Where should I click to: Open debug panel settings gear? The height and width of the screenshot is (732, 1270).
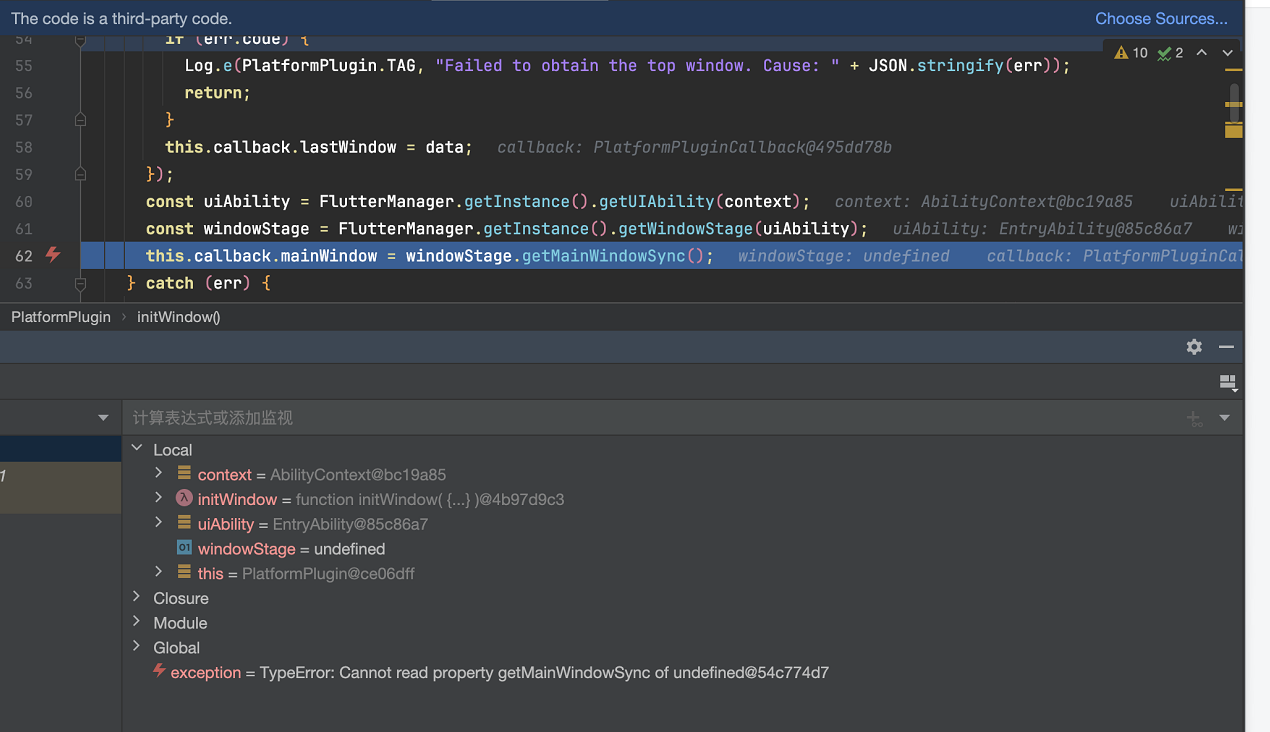point(1194,346)
